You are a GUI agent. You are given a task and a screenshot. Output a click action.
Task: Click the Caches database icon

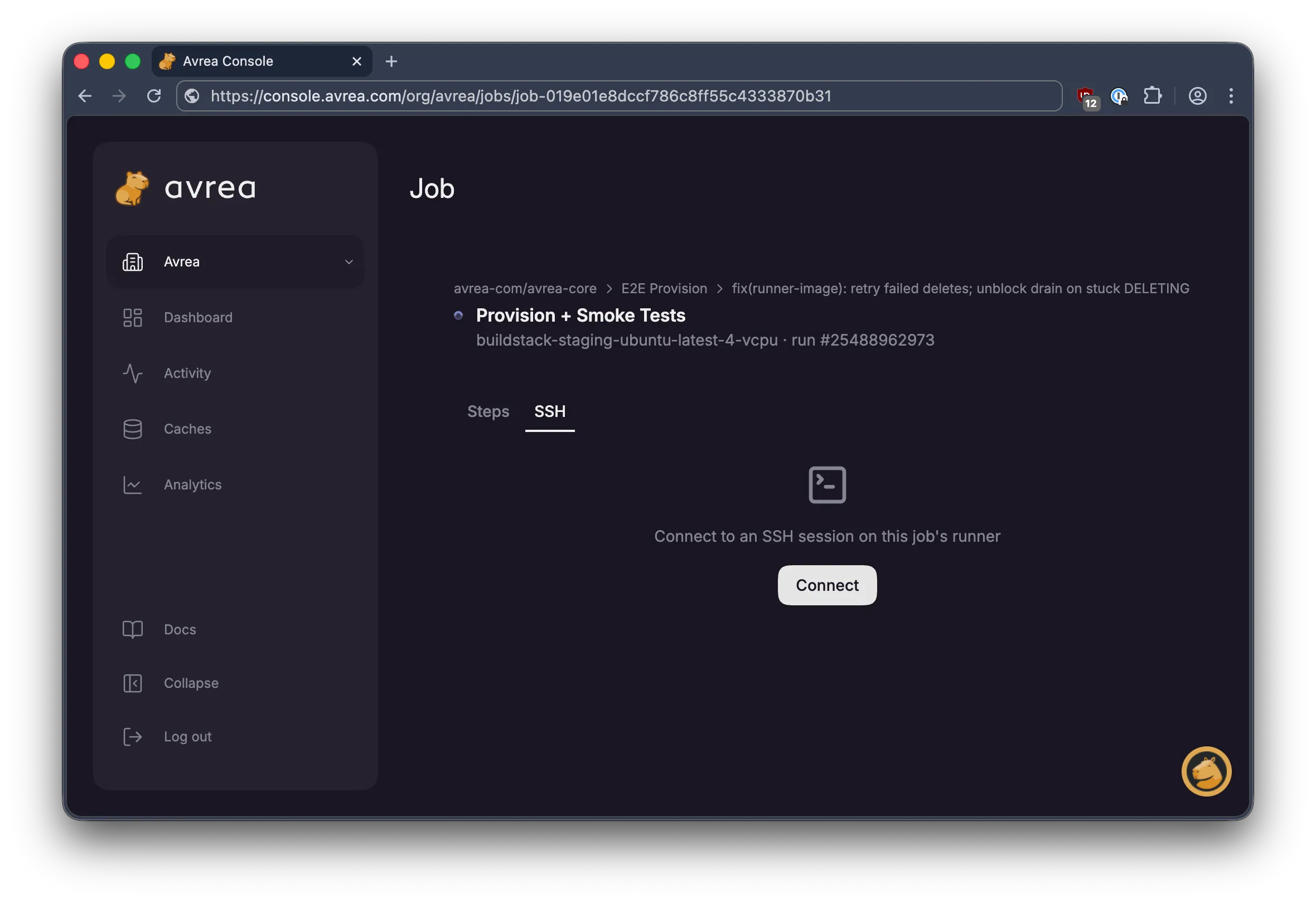(x=133, y=429)
